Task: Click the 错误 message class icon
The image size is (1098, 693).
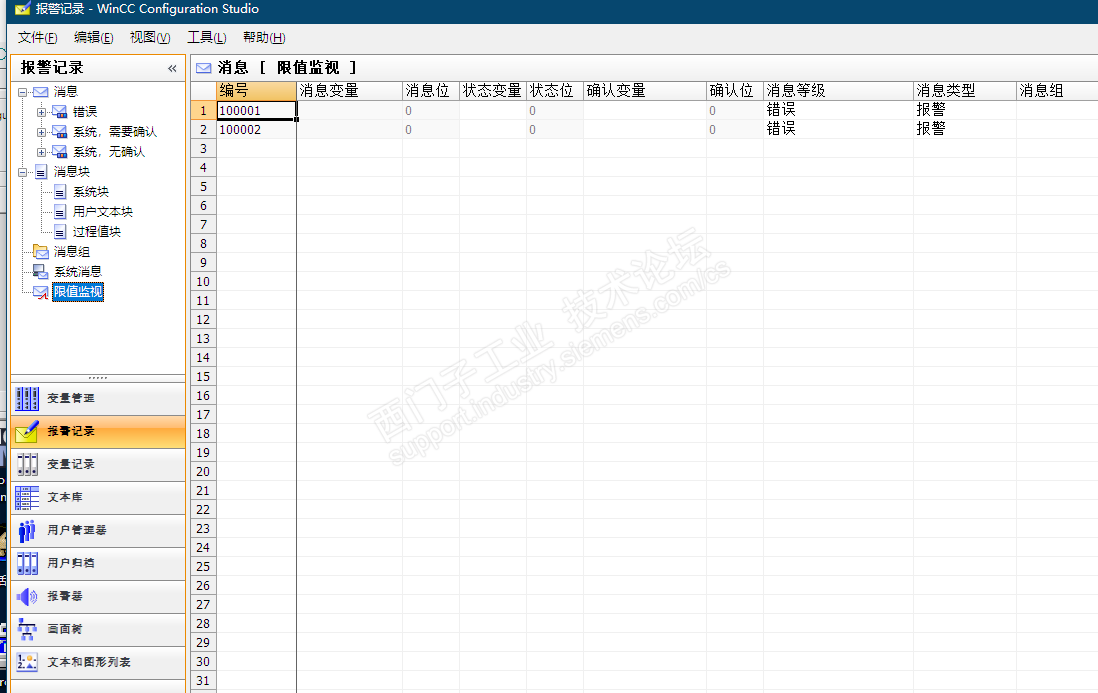Action: pyautogui.click(x=60, y=112)
